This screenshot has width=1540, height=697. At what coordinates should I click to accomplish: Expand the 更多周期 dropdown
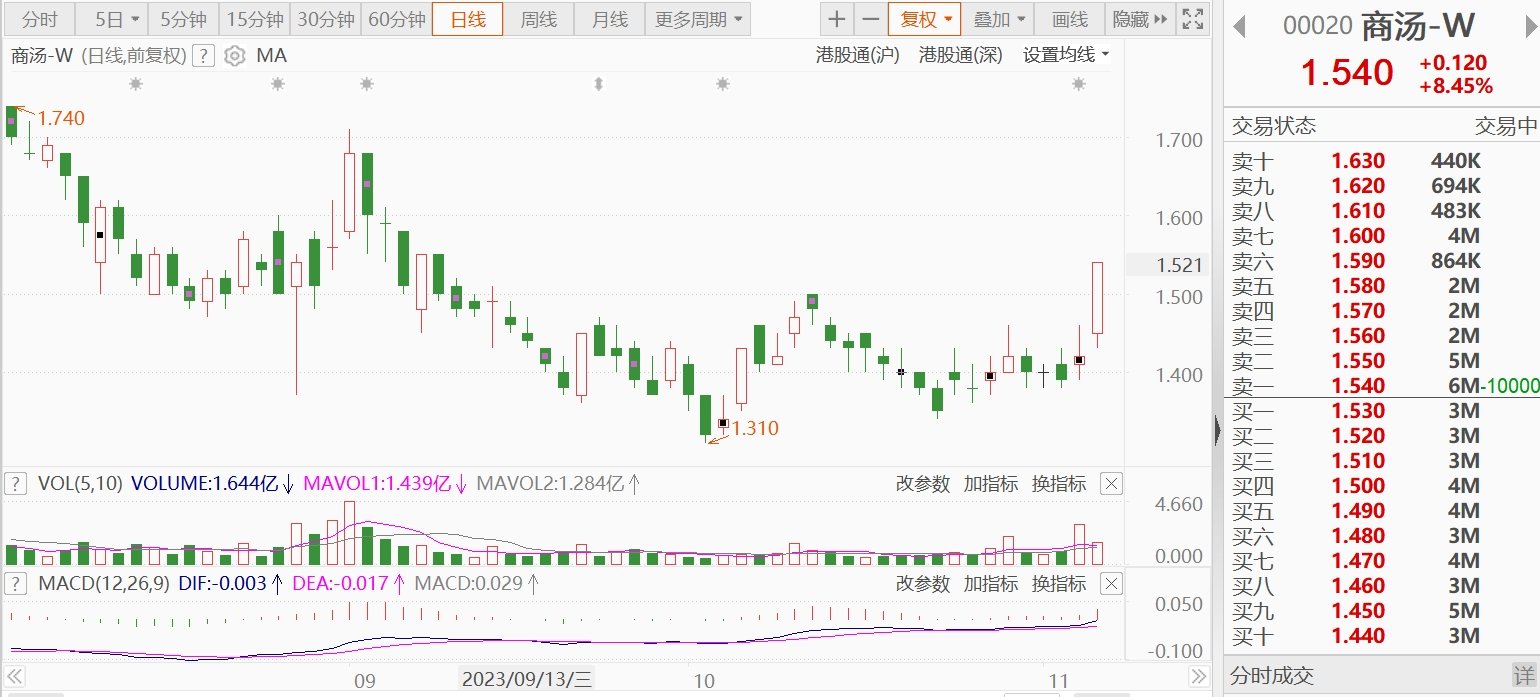pyautogui.click(x=699, y=19)
